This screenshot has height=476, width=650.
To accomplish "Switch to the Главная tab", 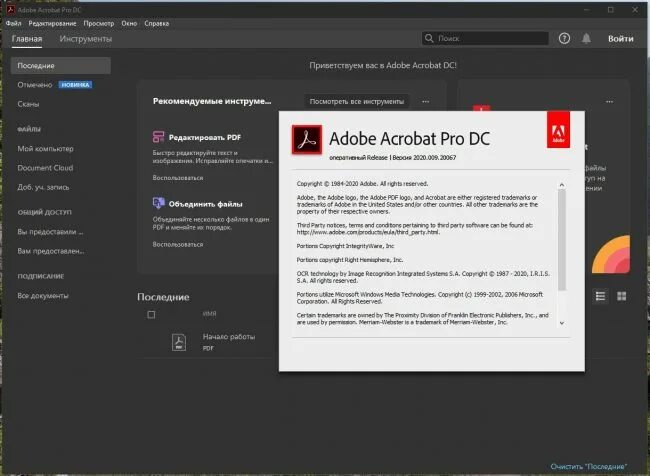I will click(x=27, y=39).
